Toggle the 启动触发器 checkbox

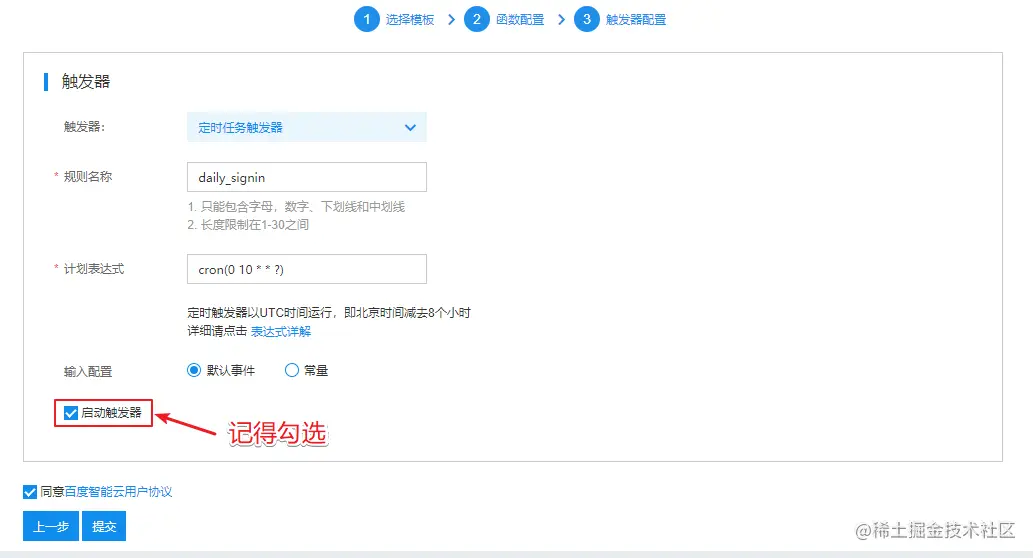(70, 413)
